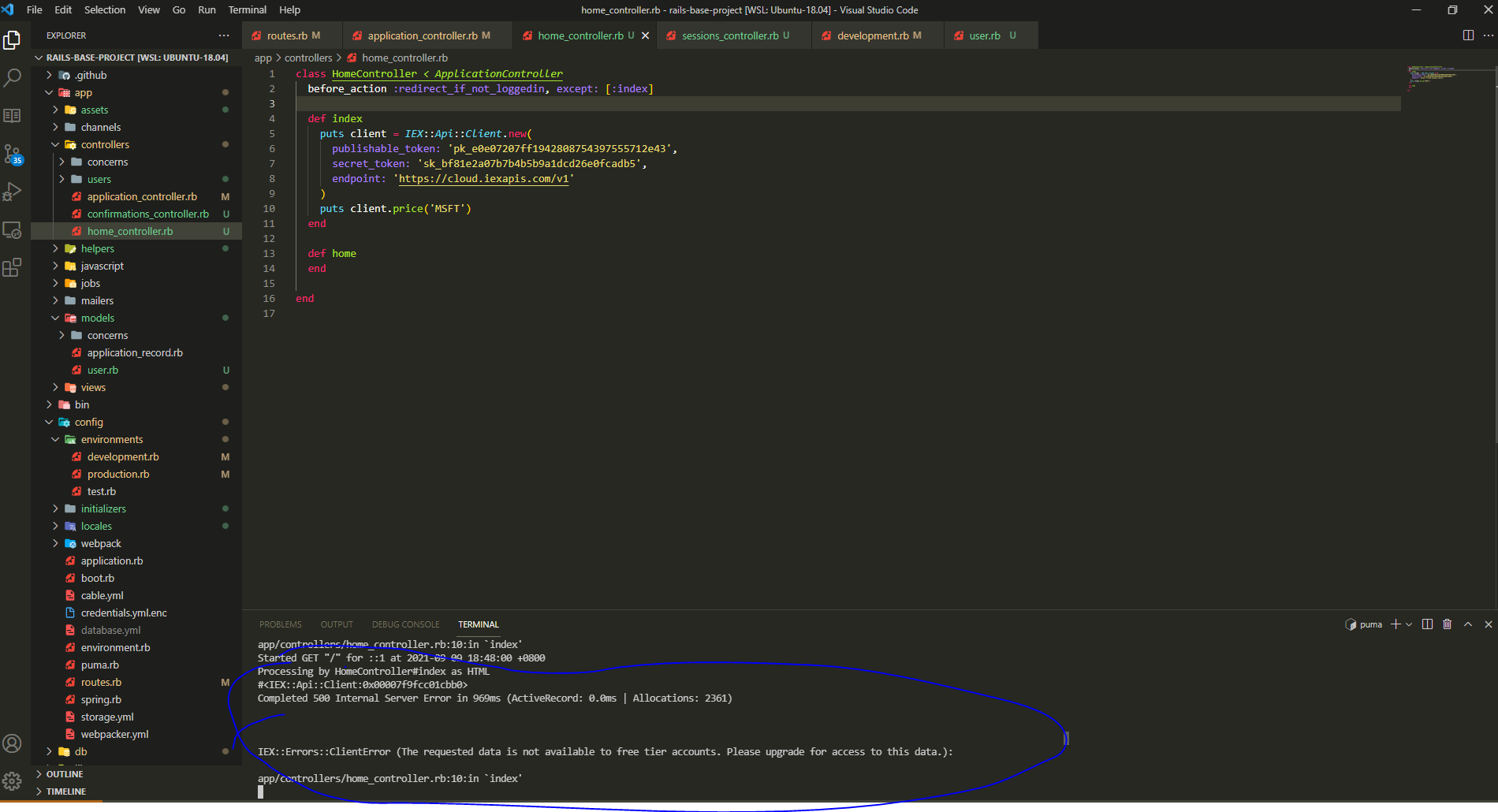Viewport: 1498px width, 812px height.
Task: Toggle the editor split layout icon
Action: [x=1467, y=35]
